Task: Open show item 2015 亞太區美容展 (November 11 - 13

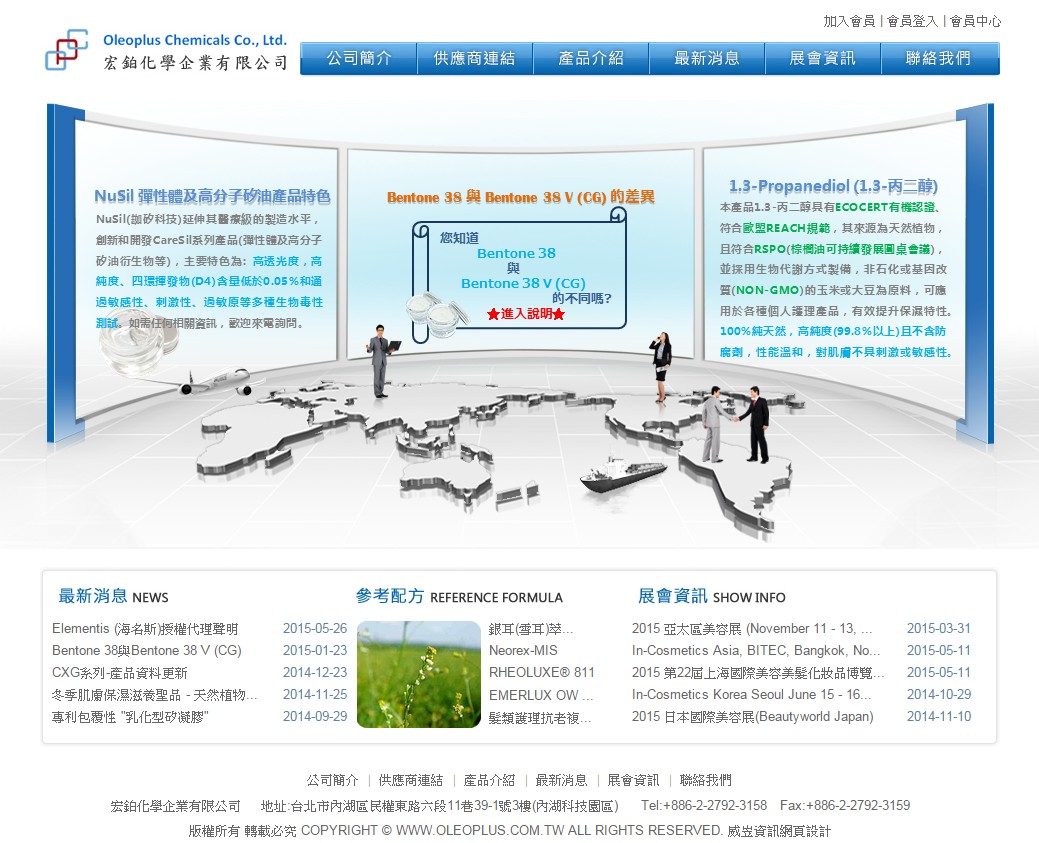Action: click(x=752, y=628)
